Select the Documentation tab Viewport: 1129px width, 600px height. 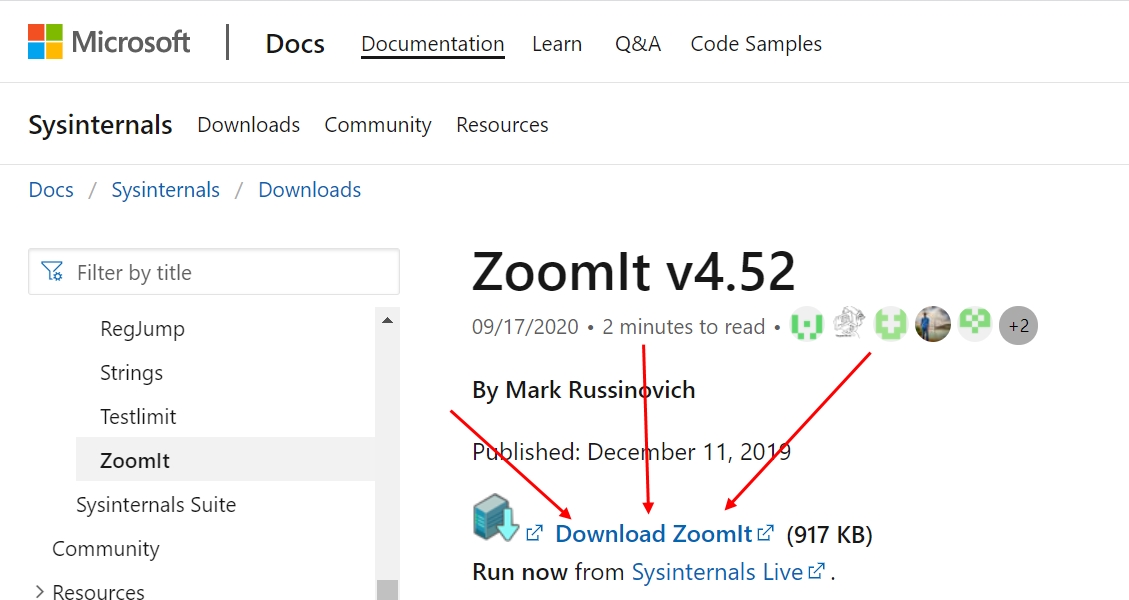(x=432, y=43)
